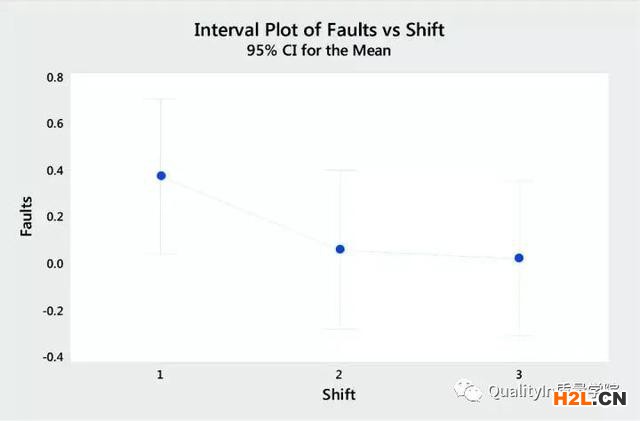Select the blue mean point for Shift 2

pyautogui.click(x=340, y=249)
